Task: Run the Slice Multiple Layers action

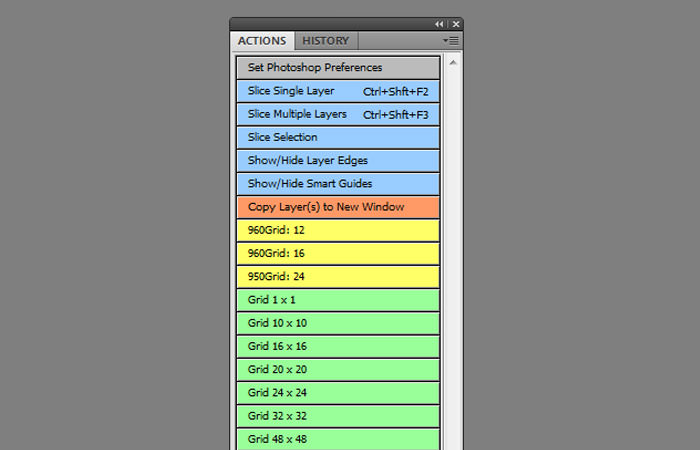Action: click(x=338, y=114)
